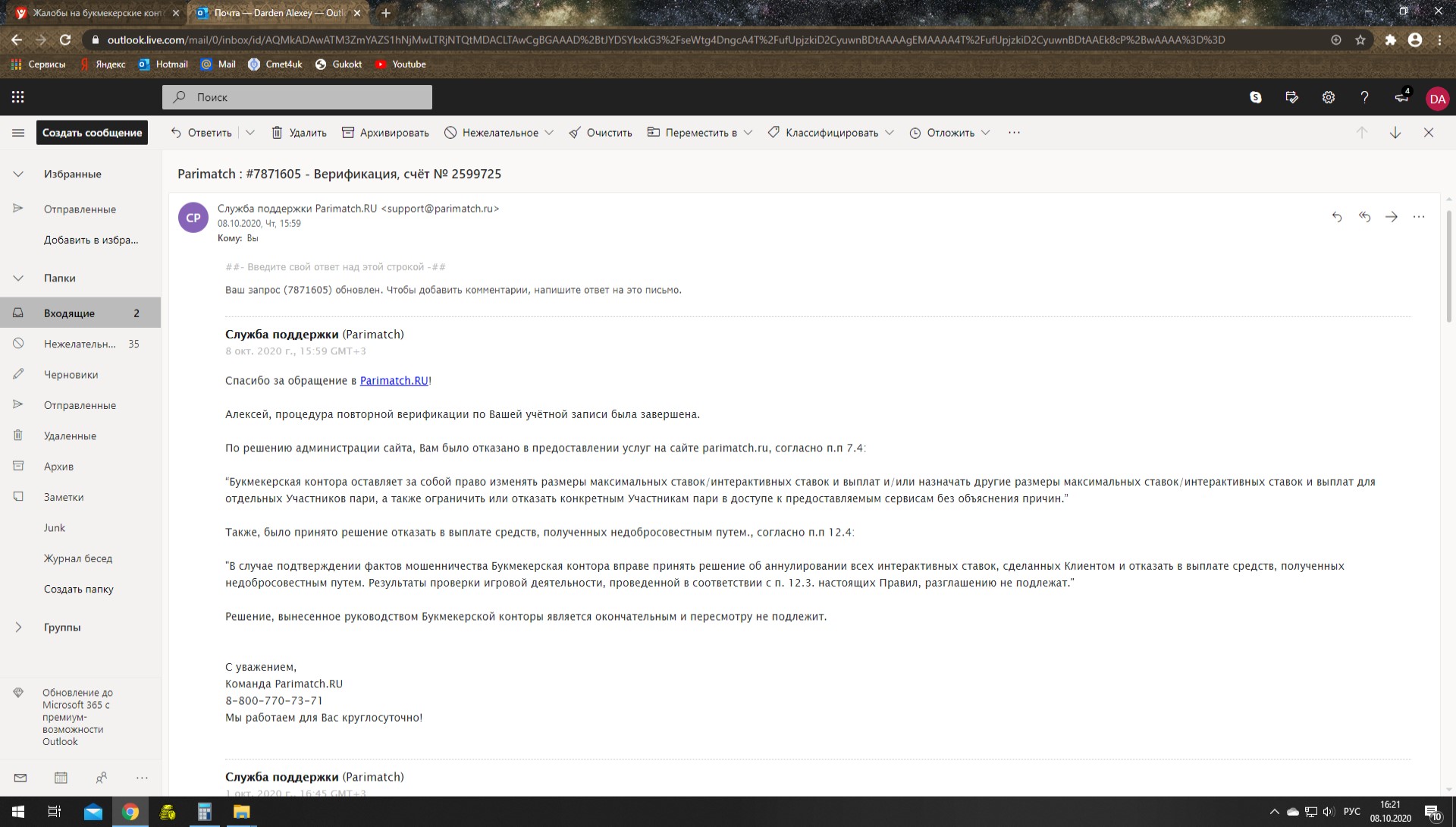Viewport: 1456px width, 827px height.
Task: Go to previous message arrow
Action: coord(1362,133)
